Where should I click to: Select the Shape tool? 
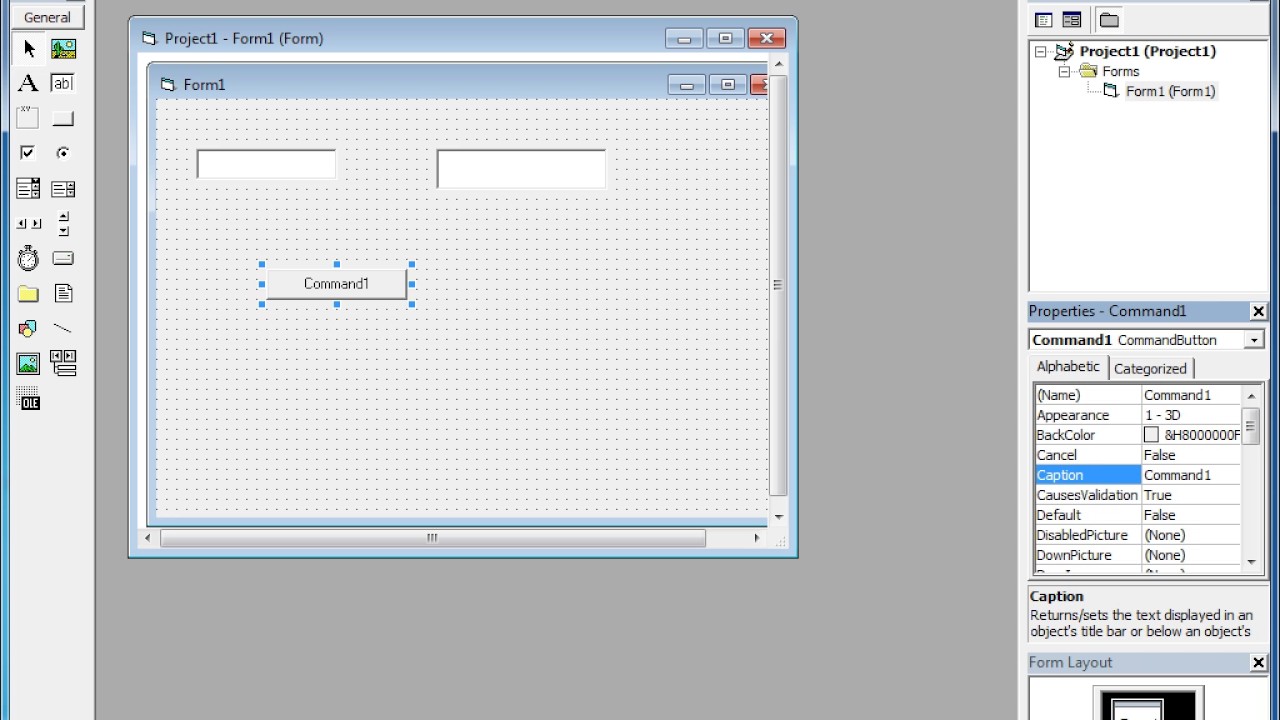tap(28, 328)
